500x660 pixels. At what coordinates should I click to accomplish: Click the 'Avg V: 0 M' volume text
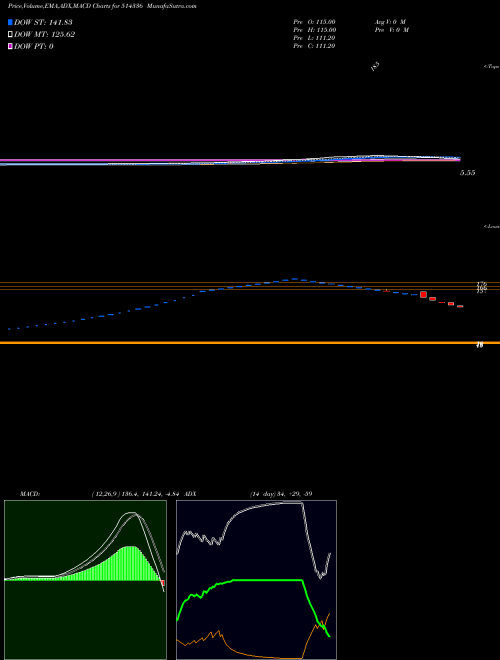[389, 22]
